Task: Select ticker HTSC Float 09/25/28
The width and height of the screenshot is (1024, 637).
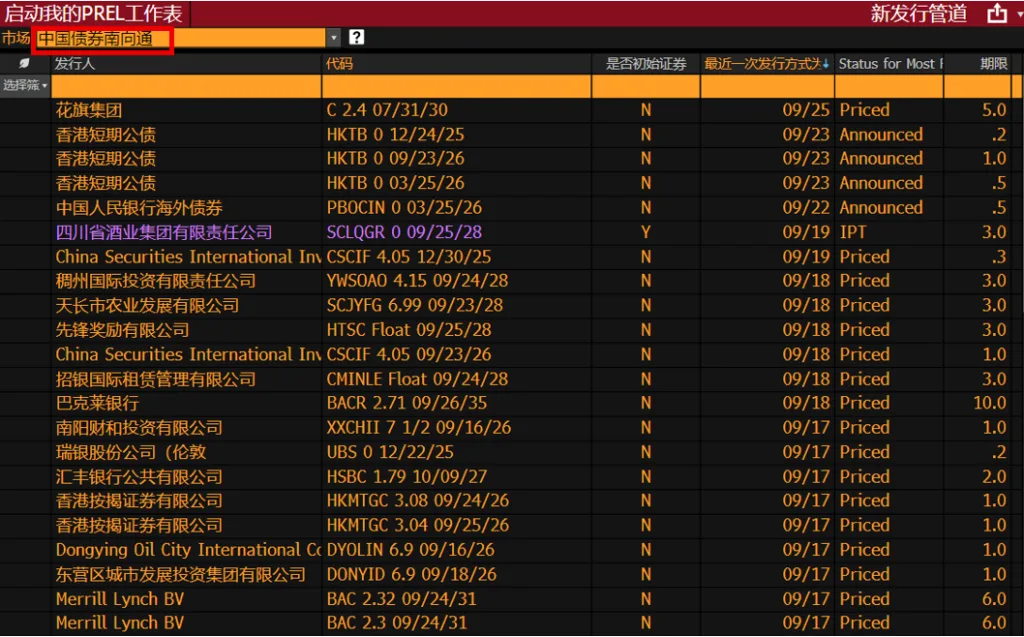Action: (409, 330)
